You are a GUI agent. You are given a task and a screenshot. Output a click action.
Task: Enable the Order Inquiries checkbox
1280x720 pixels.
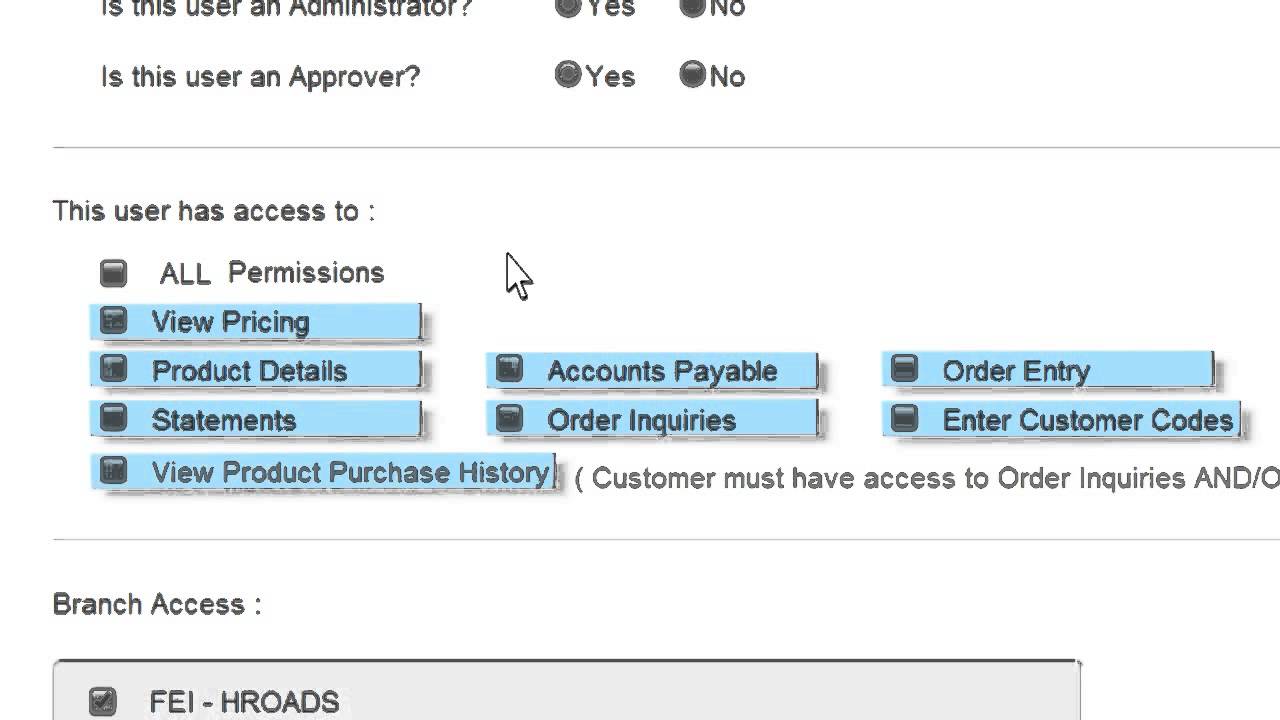(x=510, y=419)
